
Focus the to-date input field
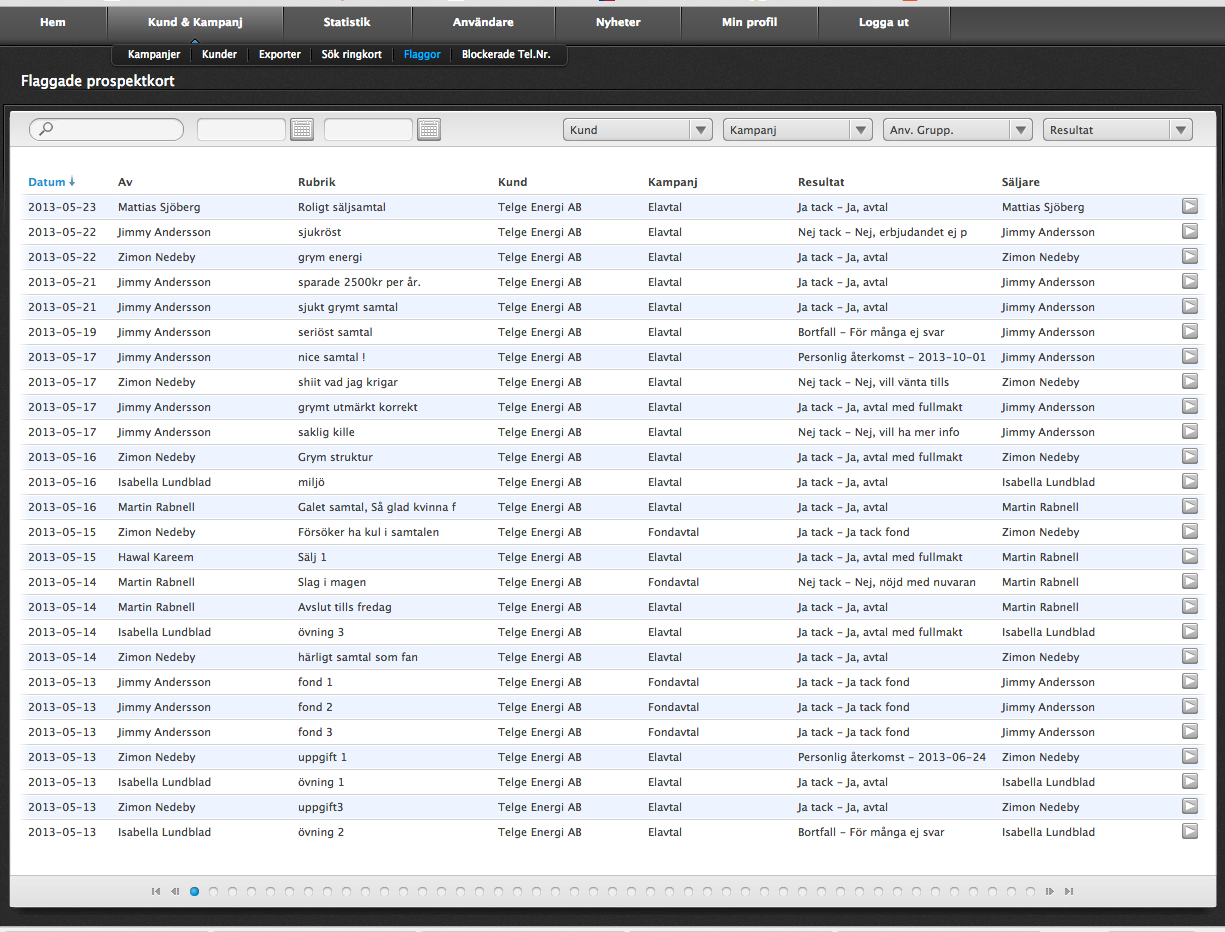coord(369,129)
